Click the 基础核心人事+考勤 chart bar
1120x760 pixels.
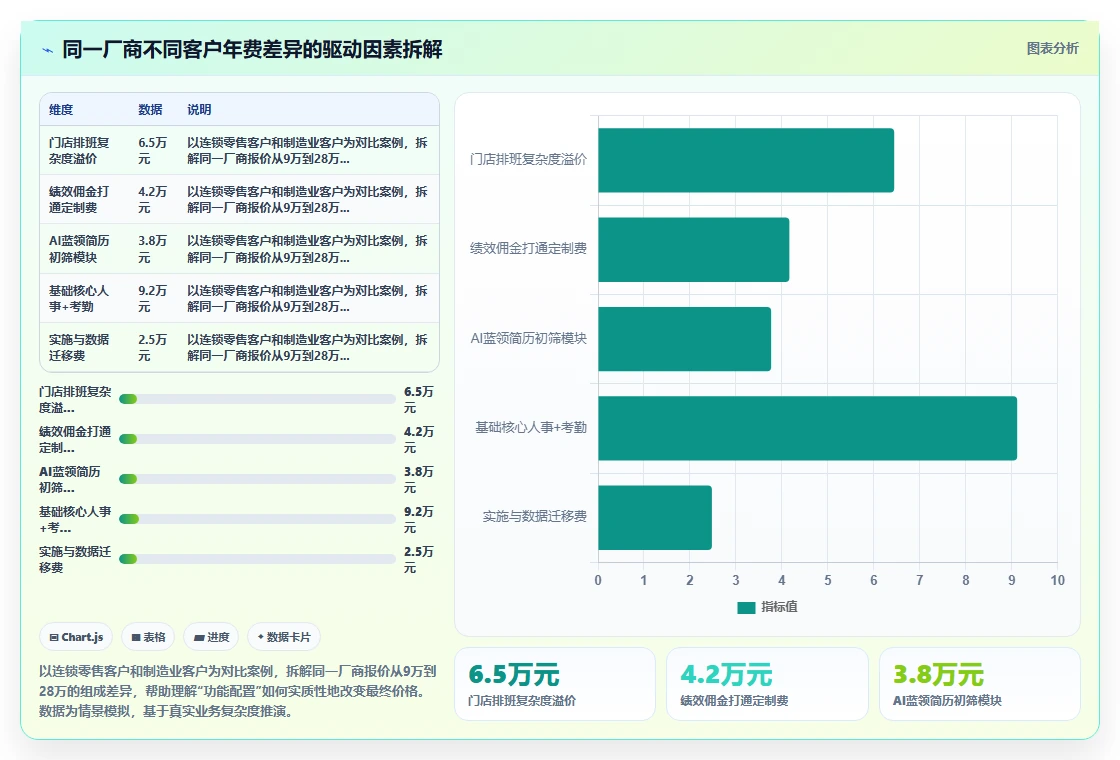[x=807, y=428]
